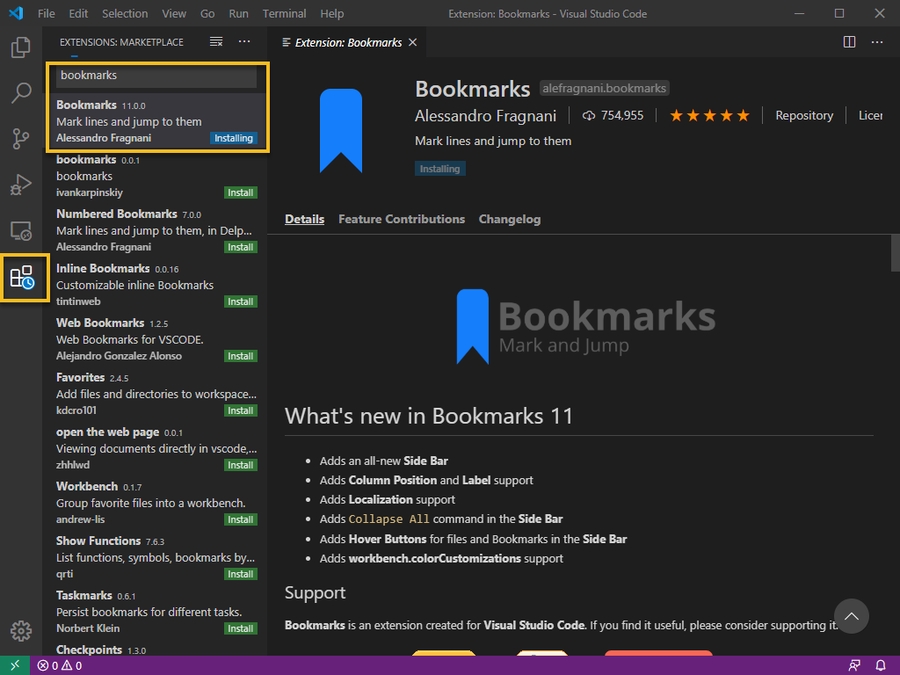Open the Source Control view
900x675 pixels.
coord(21,139)
